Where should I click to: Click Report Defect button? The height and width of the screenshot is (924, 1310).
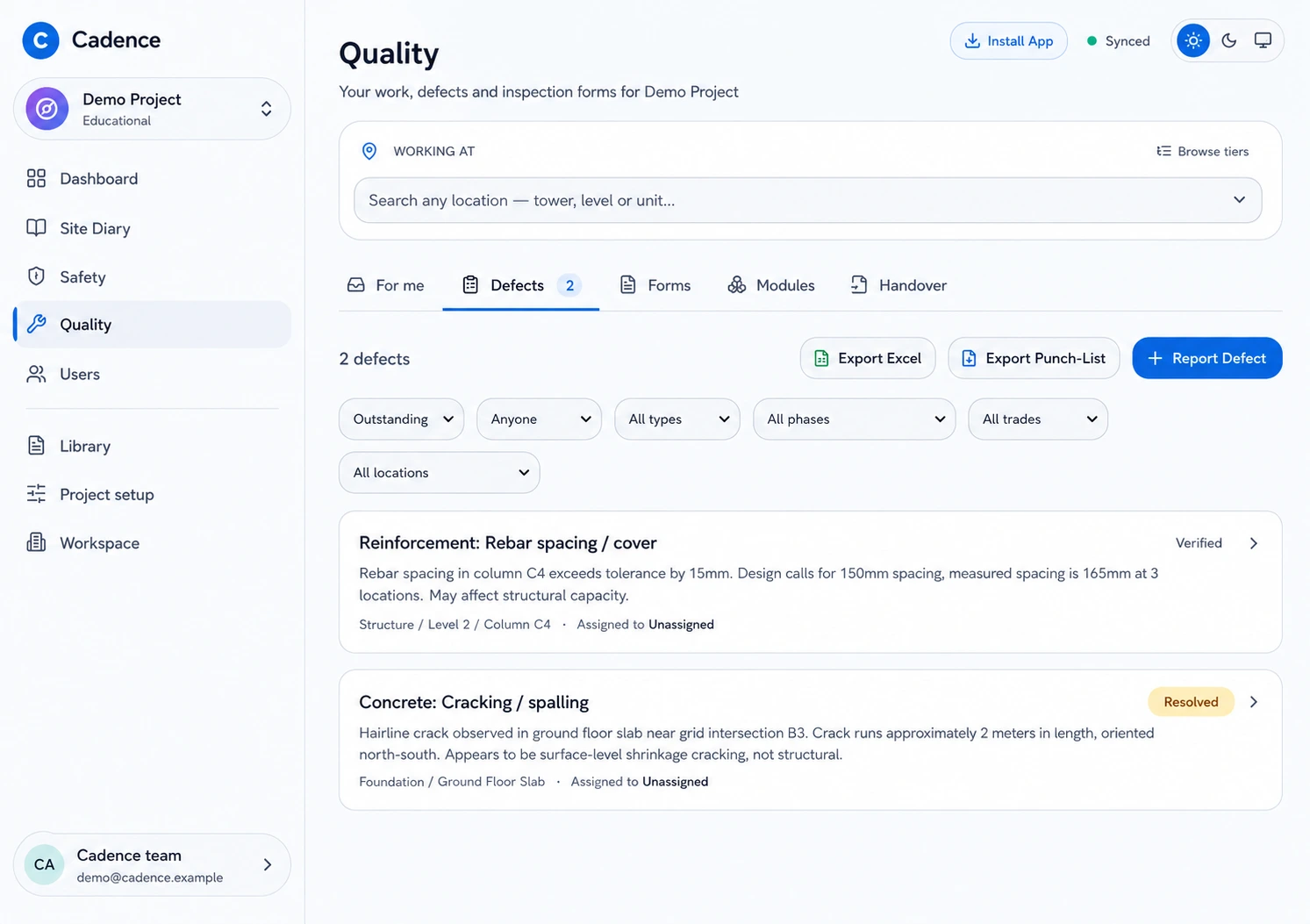(x=1207, y=358)
